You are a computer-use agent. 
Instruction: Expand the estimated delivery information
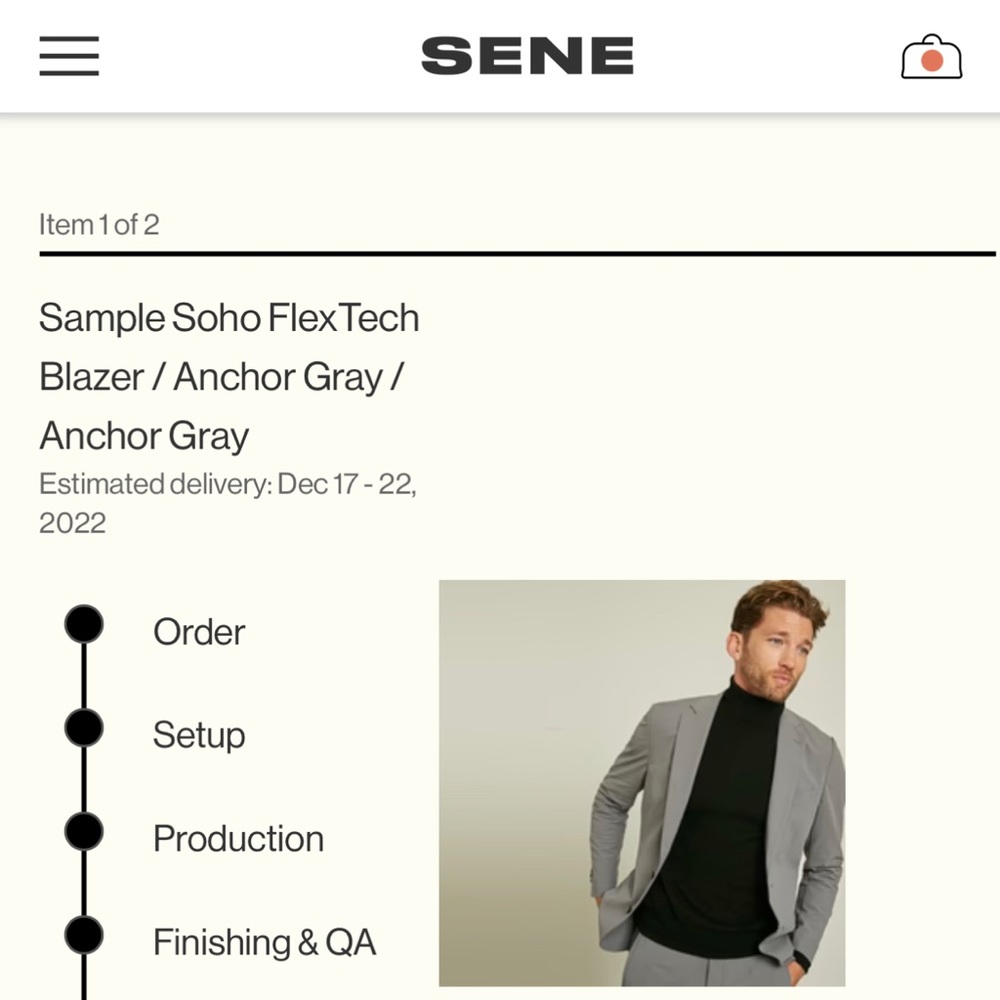tap(229, 503)
